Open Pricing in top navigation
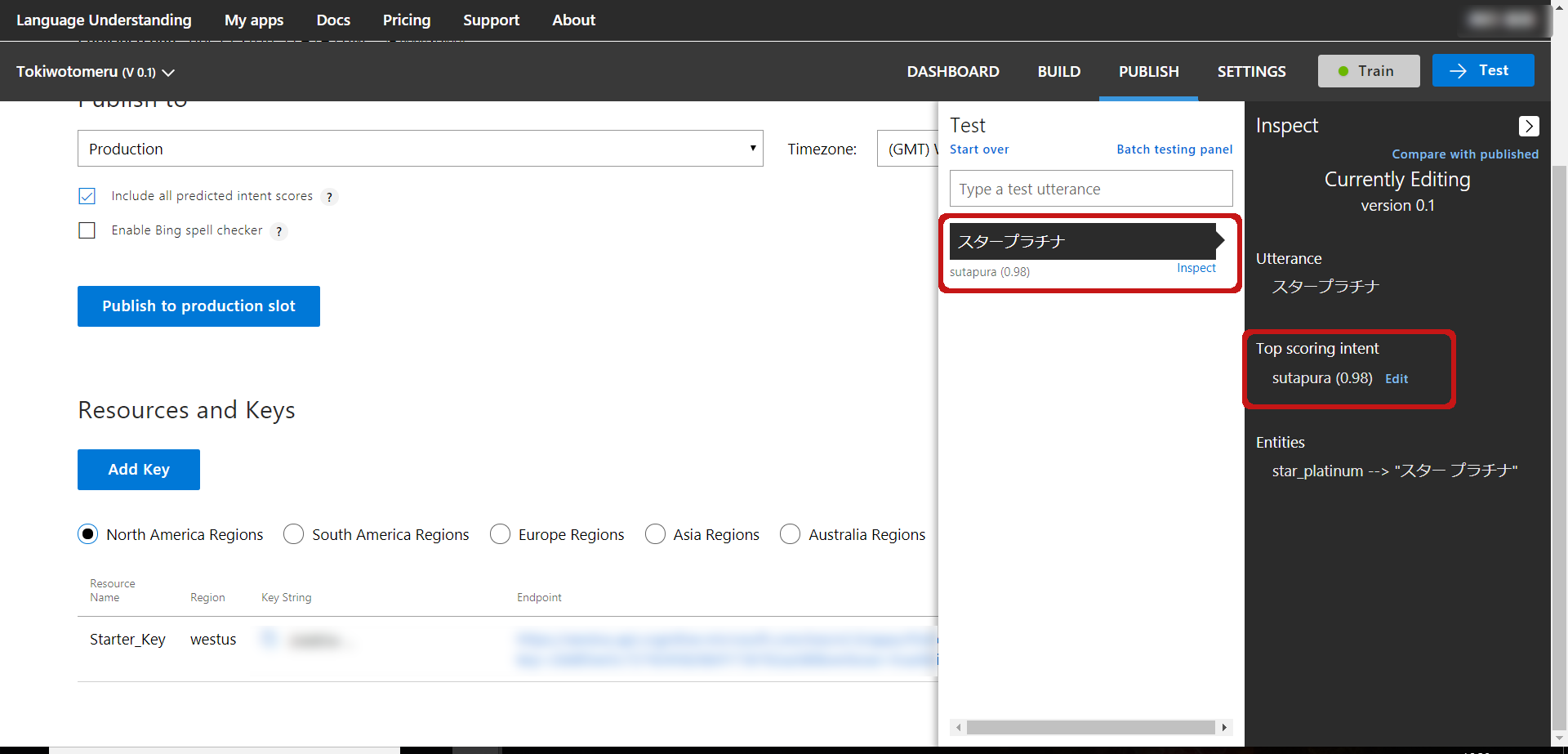This screenshot has height=754, width=1568. [x=407, y=20]
